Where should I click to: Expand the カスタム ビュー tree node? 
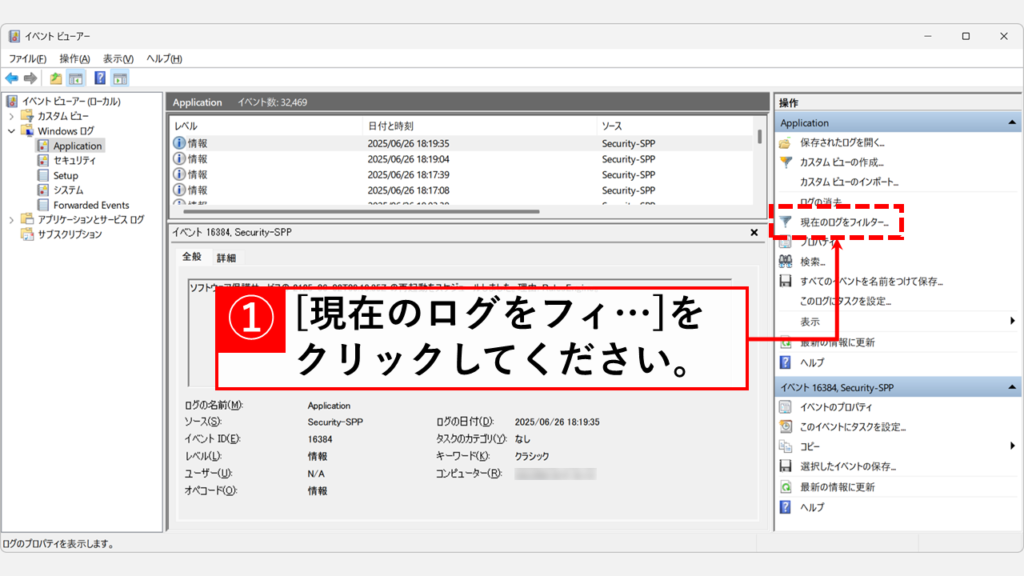tap(12, 116)
